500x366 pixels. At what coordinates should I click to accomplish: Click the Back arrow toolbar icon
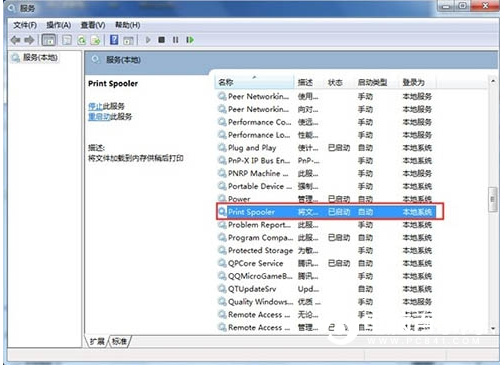(x=16, y=40)
